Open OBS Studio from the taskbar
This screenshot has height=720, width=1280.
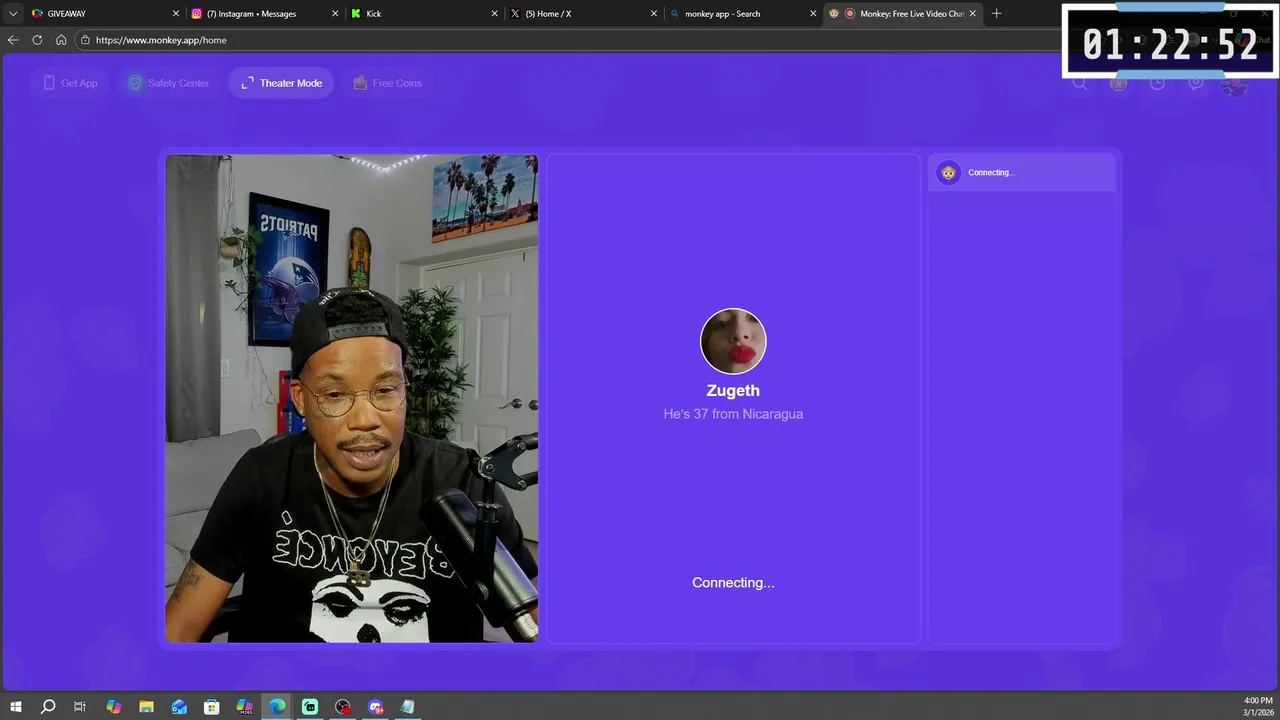click(x=343, y=707)
